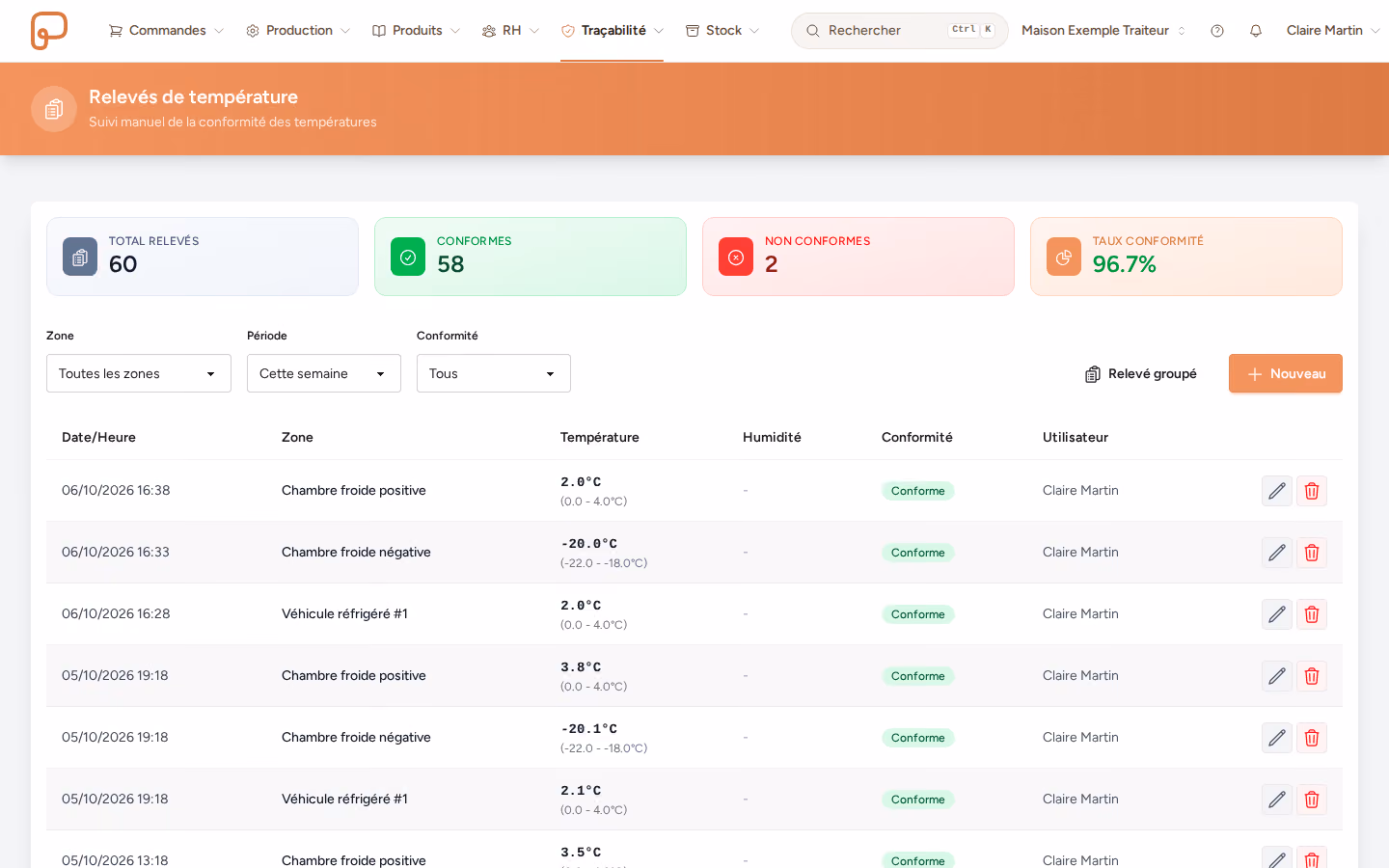The image size is (1389, 868).
Task: Edit the 06/10/2026 16:28 reading
Action: pos(1277,614)
